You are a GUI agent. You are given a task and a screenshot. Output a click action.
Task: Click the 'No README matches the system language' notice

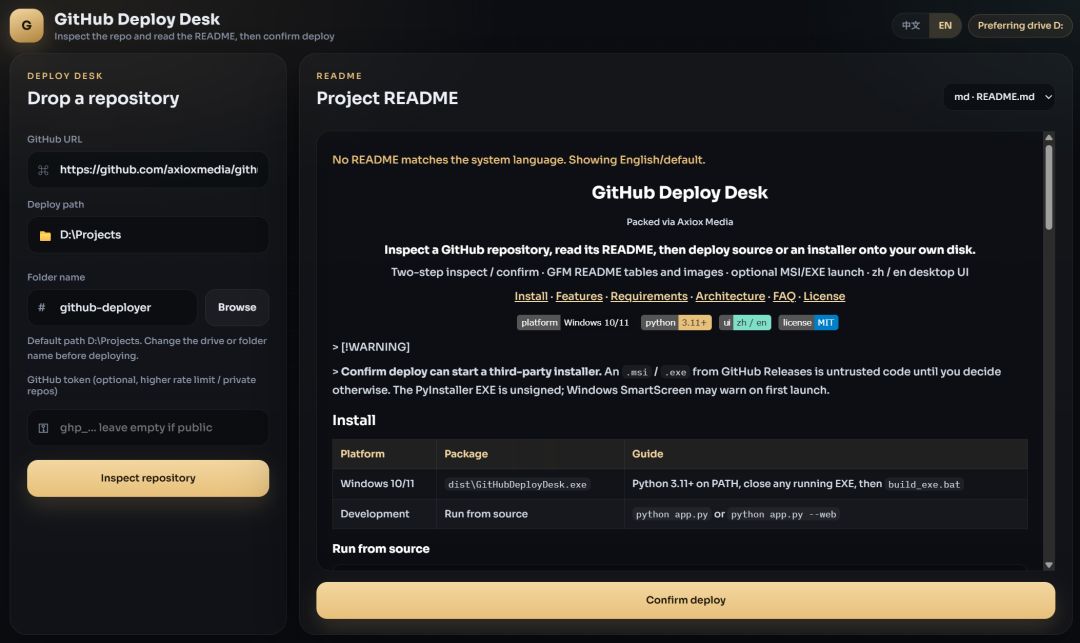(519, 160)
